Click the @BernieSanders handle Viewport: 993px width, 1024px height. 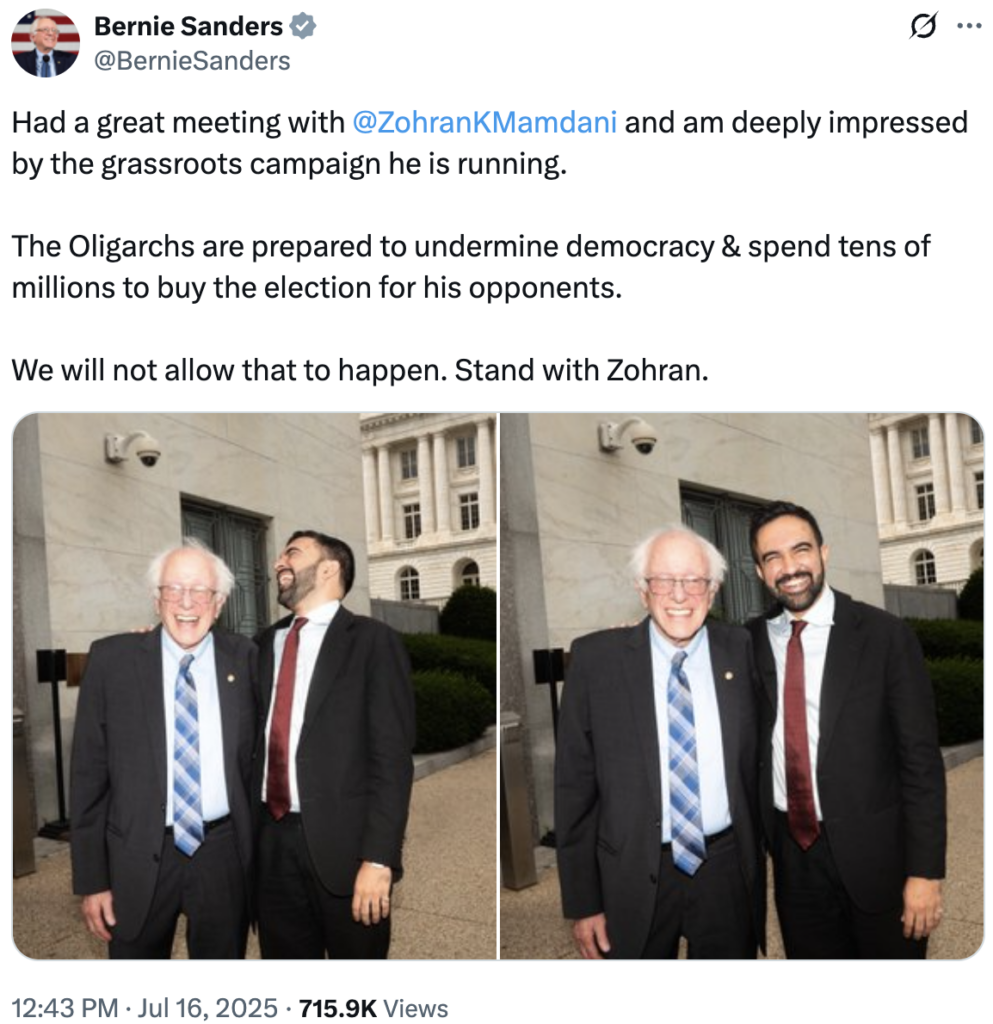(x=192, y=61)
